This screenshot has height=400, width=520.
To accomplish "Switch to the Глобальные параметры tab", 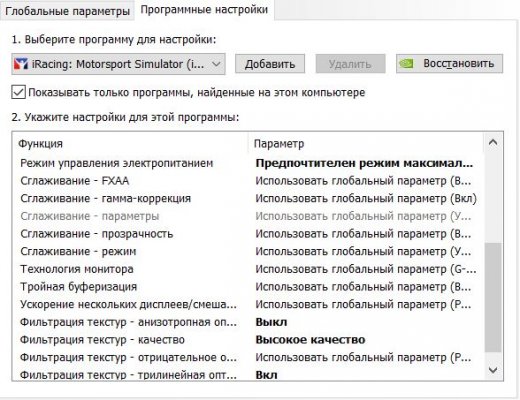I will [67, 11].
